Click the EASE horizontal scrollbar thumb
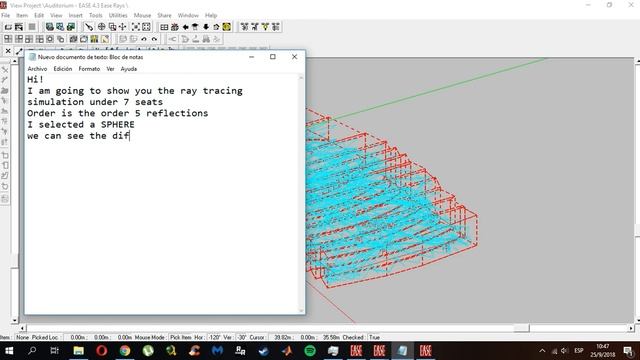Screen dimensions: 640x360 [x=521, y=328]
